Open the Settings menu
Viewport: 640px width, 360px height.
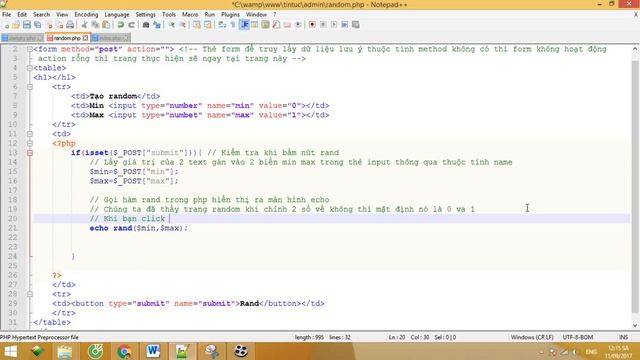(145, 14)
